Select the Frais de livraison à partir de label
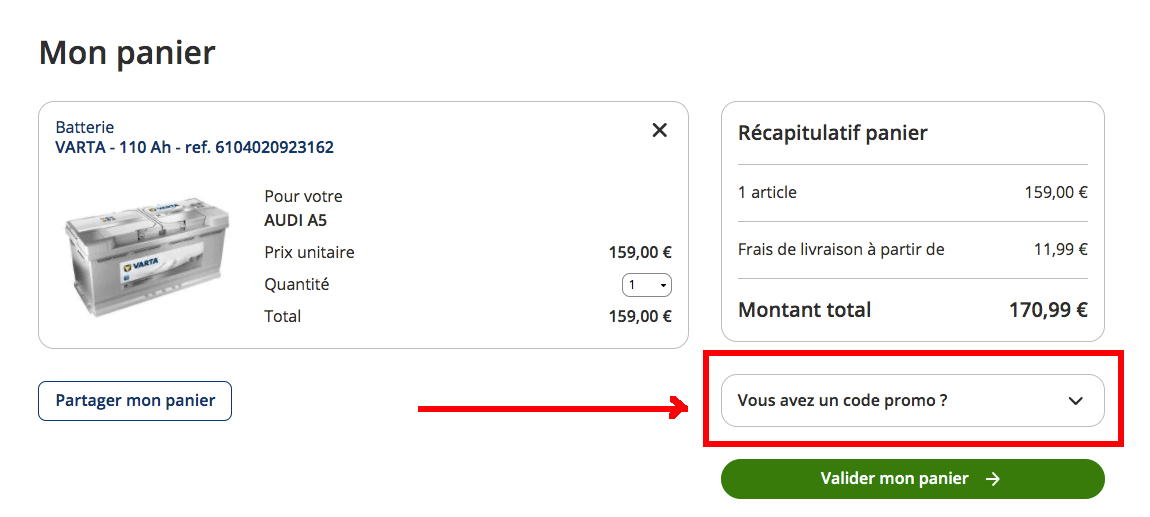 pos(841,250)
